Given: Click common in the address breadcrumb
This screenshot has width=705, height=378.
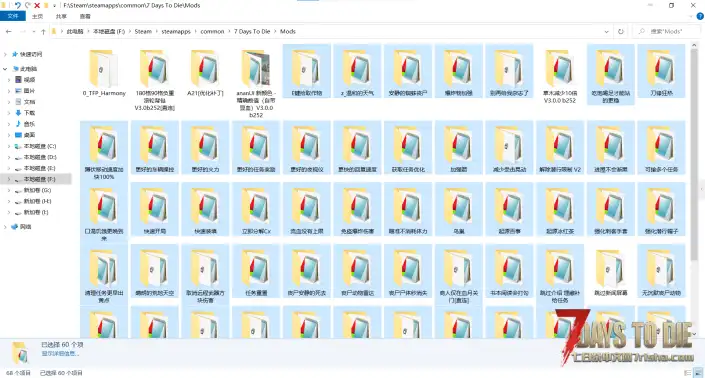Looking at the screenshot, I should (212, 31).
